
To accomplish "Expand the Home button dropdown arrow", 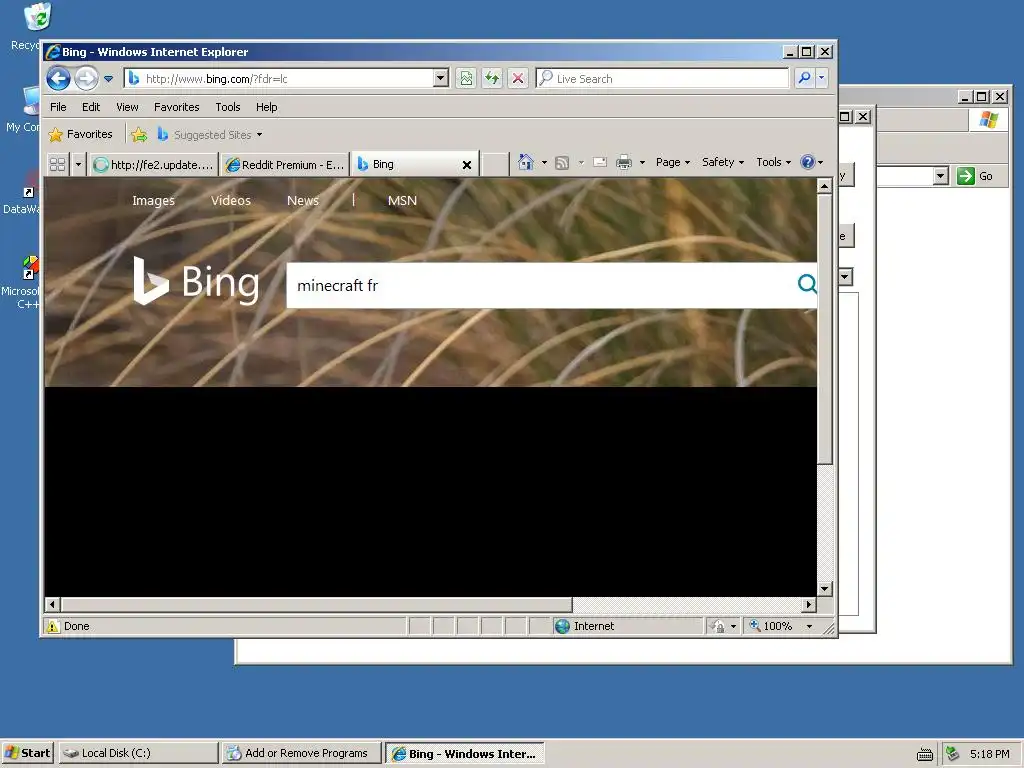I will click(544, 162).
